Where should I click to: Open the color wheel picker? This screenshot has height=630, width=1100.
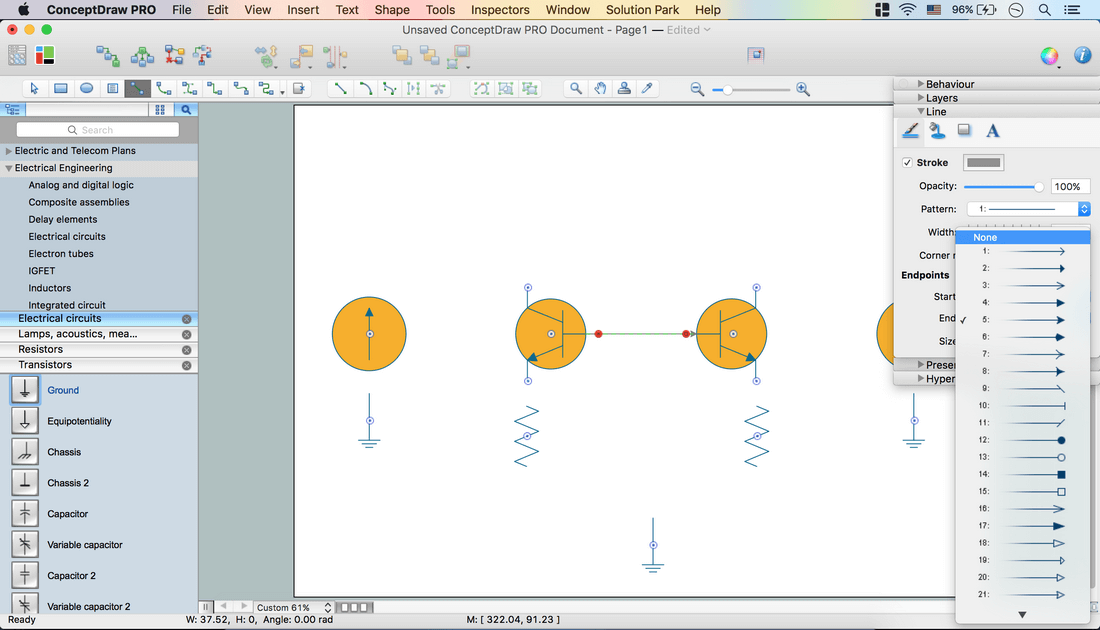(1049, 56)
